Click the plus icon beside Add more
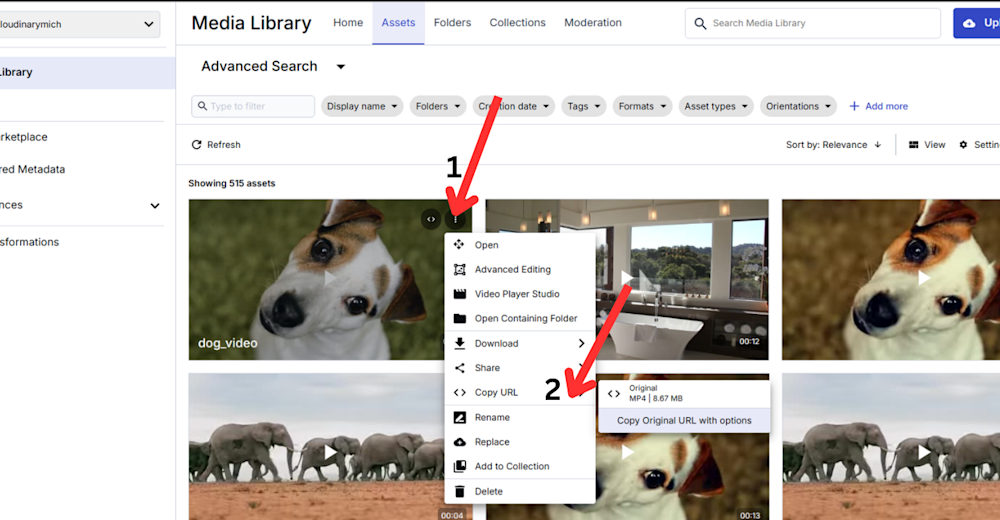1000x520 pixels. point(854,106)
